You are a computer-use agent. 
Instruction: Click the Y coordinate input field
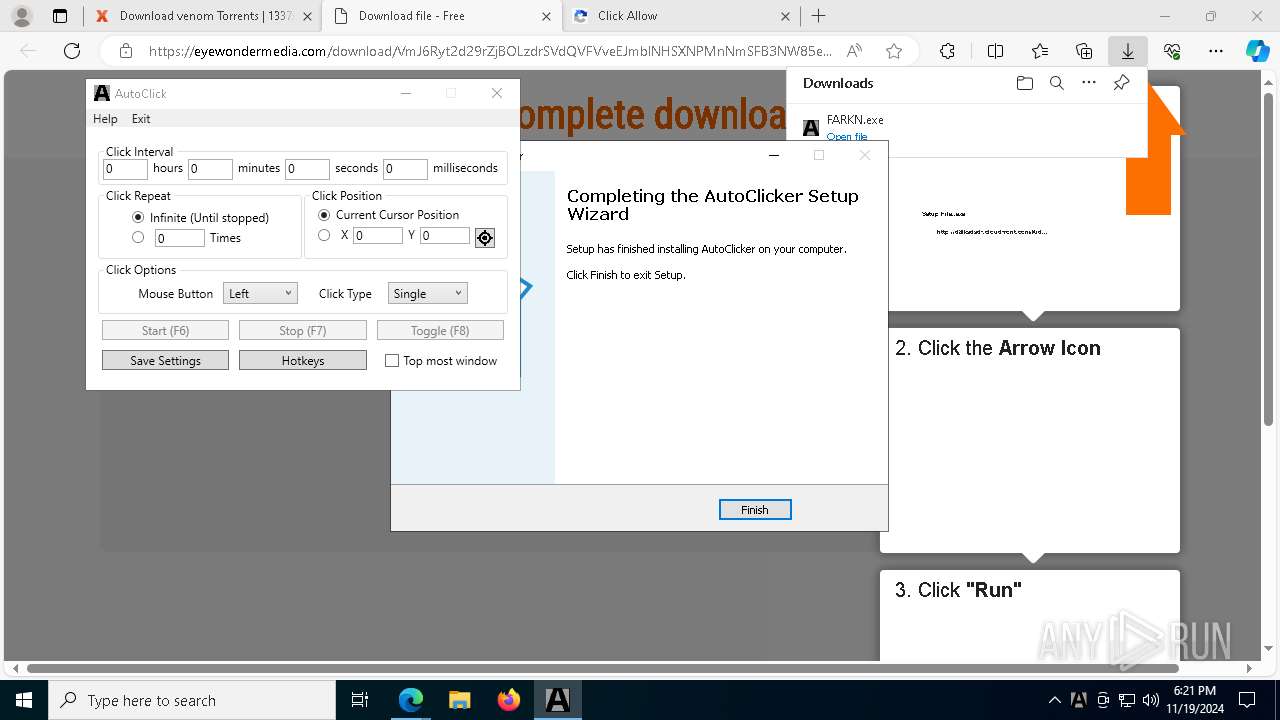pyautogui.click(x=445, y=236)
